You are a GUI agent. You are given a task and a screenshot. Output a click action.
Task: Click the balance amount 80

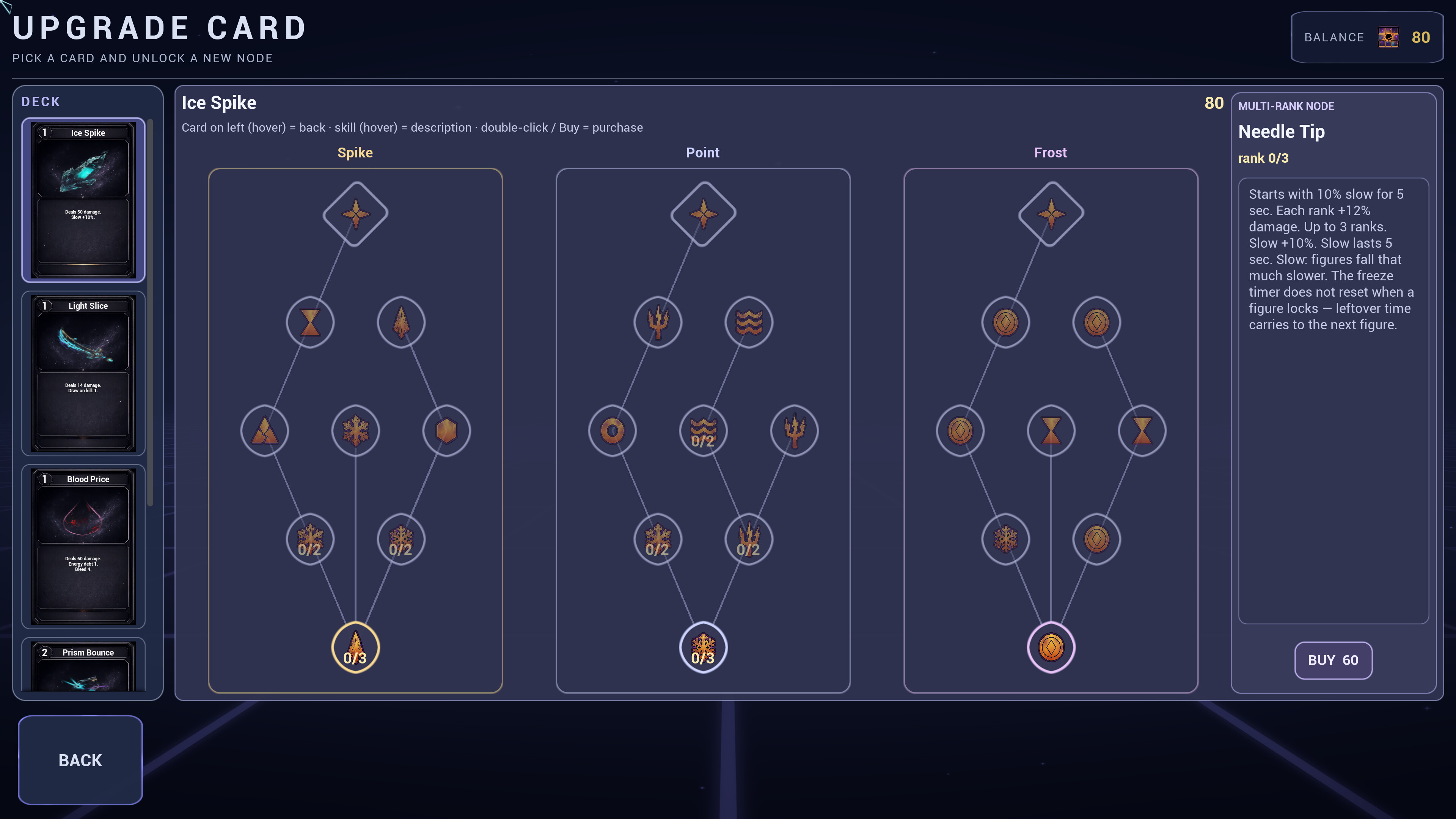point(1420,37)
